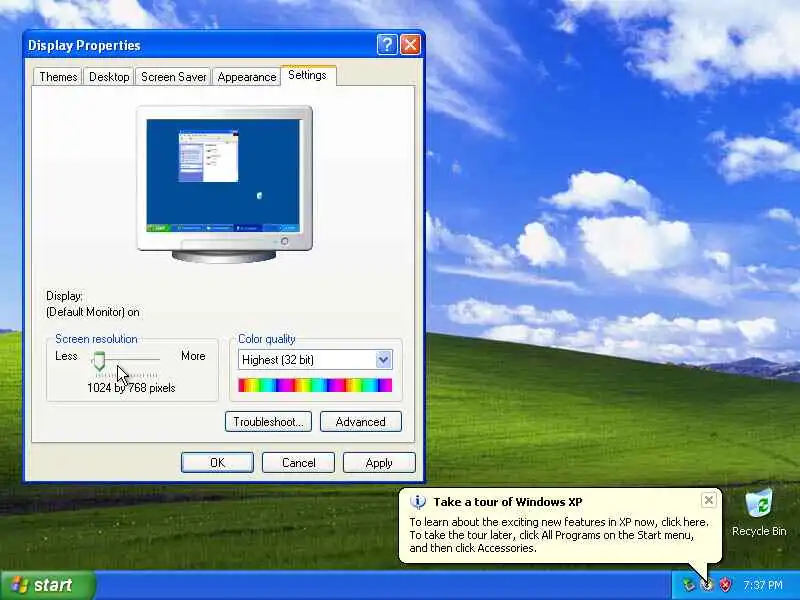800x600 pixels.
Task: Click the Settings tab
Action: click(x=308, y=76)
